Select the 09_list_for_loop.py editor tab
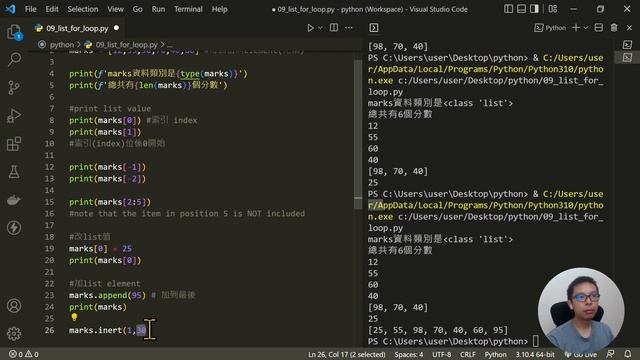The width and height of the screenshot is (640, 360). tap(77, 28)
